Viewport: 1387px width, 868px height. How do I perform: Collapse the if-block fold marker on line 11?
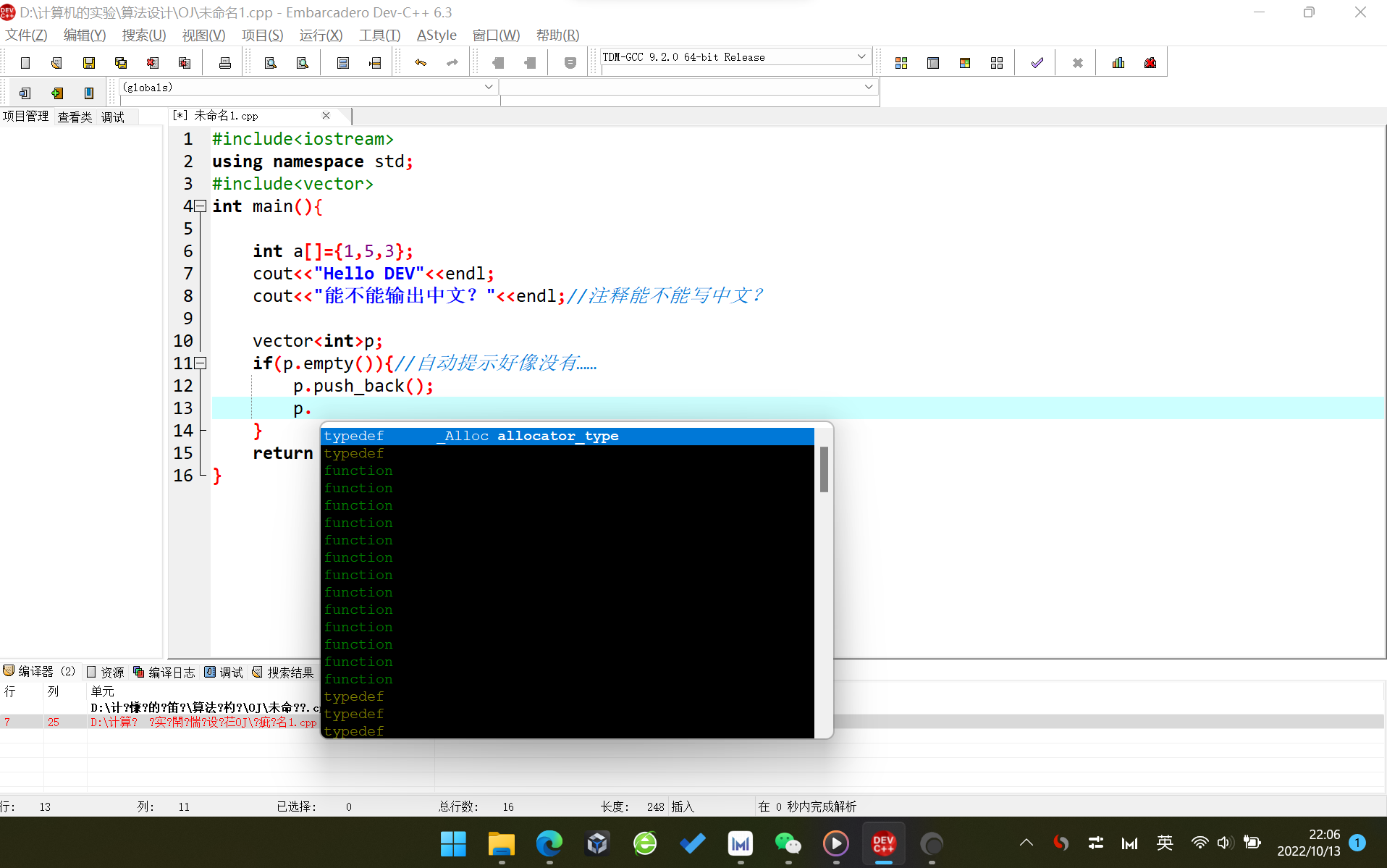coord(201,363)
